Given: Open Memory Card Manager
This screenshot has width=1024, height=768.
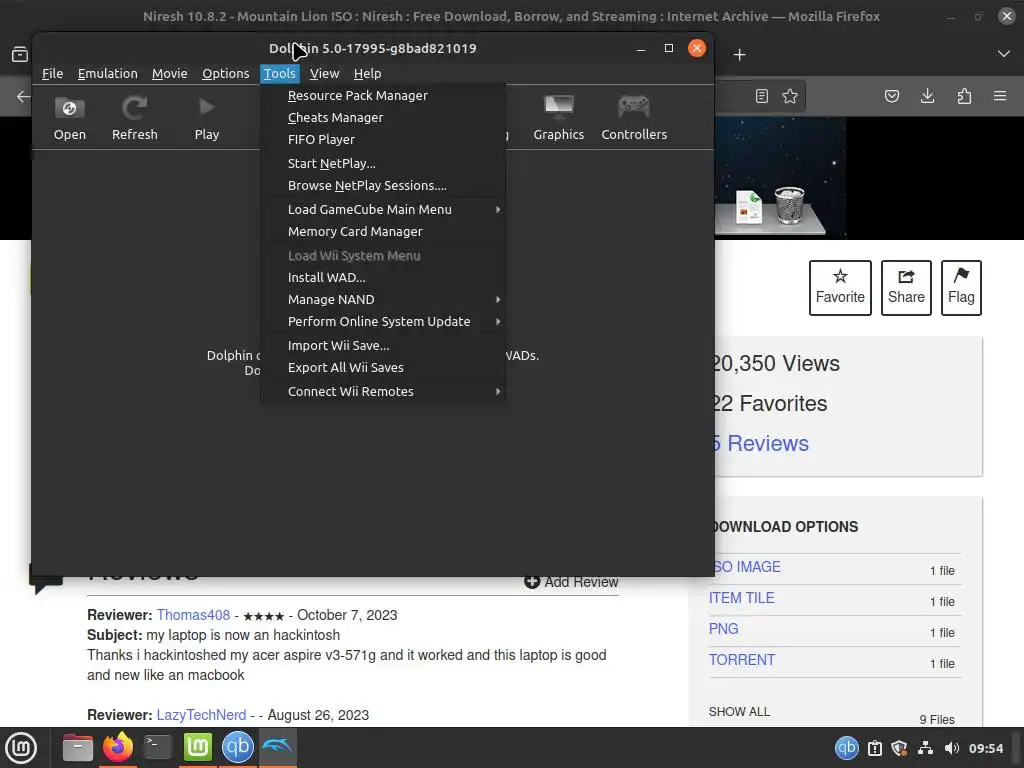Looking at the screenshot, I should [x=383, y=232].
